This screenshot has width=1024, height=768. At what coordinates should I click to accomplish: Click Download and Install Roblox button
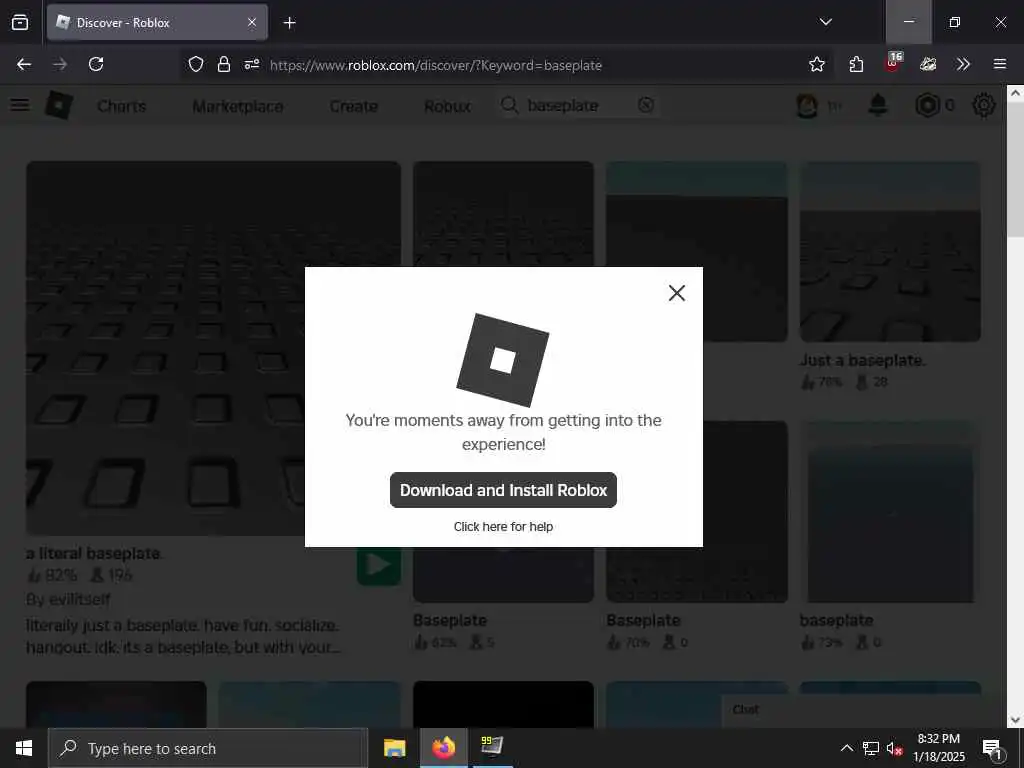click(x=503, y=490)
